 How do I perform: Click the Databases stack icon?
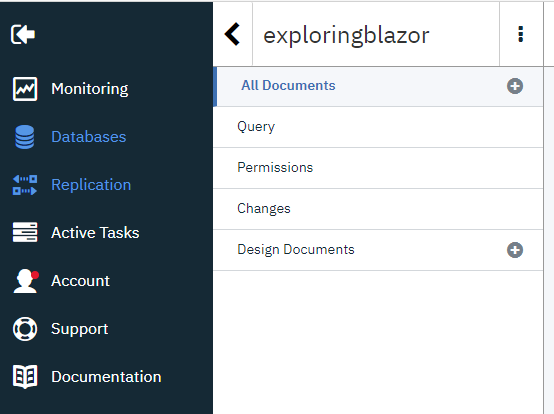(25, 137)
